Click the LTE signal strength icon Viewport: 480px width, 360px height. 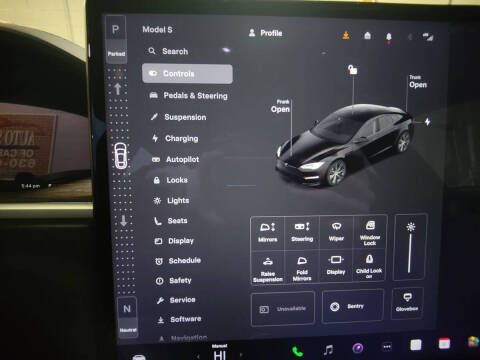pos(428,37)
